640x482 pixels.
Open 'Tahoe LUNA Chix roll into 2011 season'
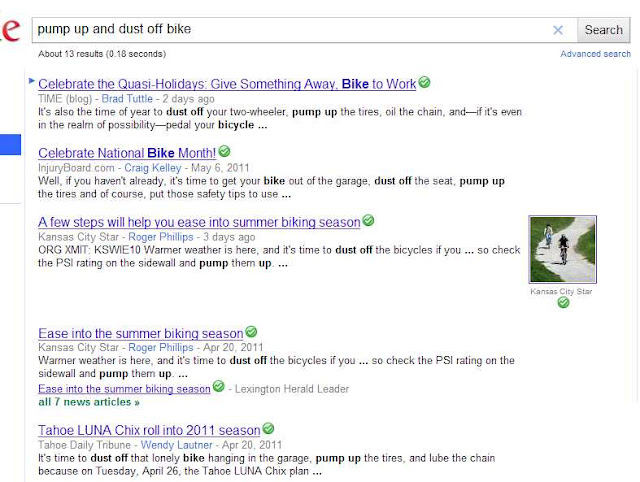pyautogui.click(x=149, y=430)
